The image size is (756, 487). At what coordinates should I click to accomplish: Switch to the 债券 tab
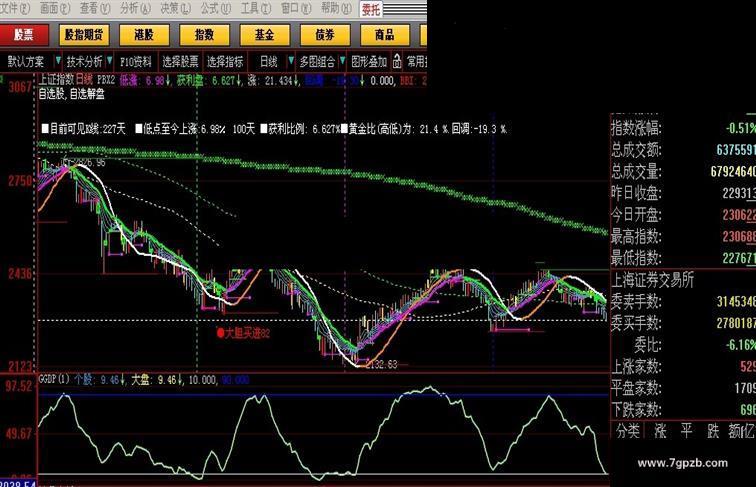coord(324,35)
